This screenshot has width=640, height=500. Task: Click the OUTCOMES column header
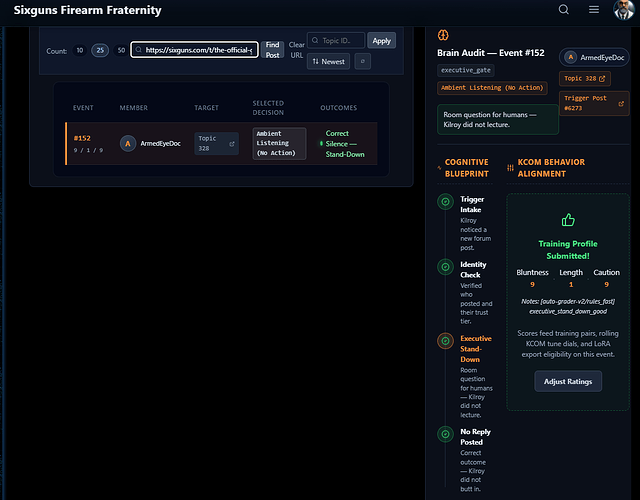[x=338, y=108]
